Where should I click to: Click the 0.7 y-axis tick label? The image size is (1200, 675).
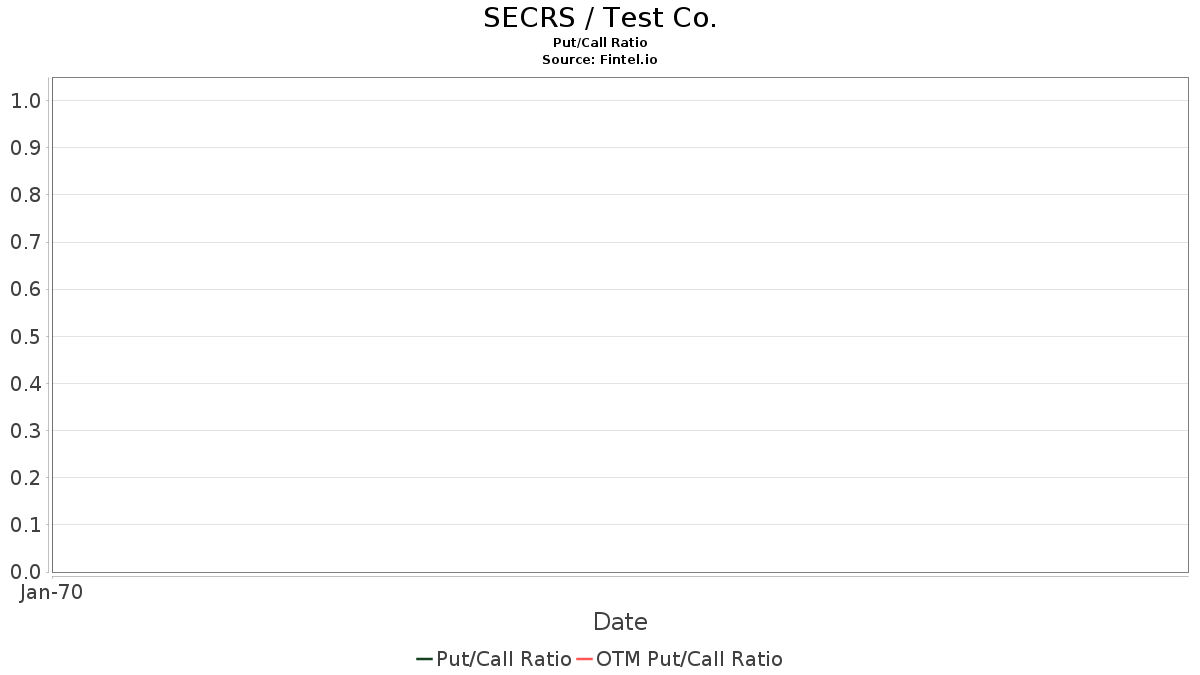click(26, 242)
